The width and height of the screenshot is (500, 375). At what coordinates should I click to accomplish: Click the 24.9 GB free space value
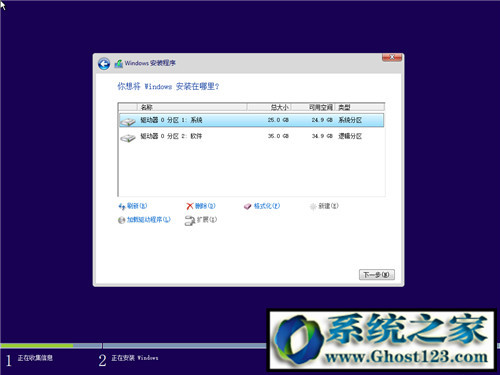pos(322,120)
